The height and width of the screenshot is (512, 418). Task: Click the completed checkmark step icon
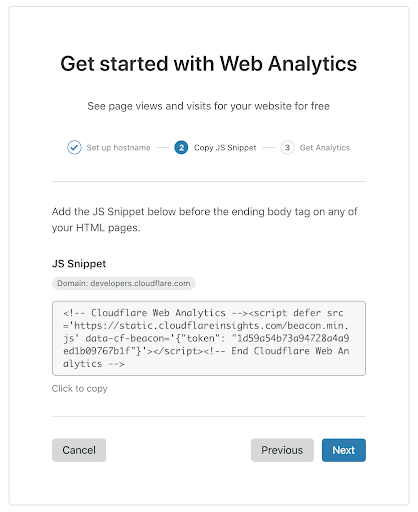tap(74, 147)
